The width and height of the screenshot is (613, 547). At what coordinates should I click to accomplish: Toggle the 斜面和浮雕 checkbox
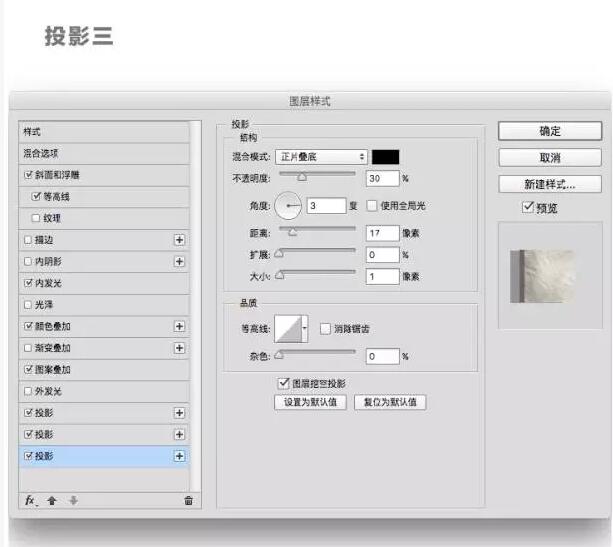click(28, 175)
